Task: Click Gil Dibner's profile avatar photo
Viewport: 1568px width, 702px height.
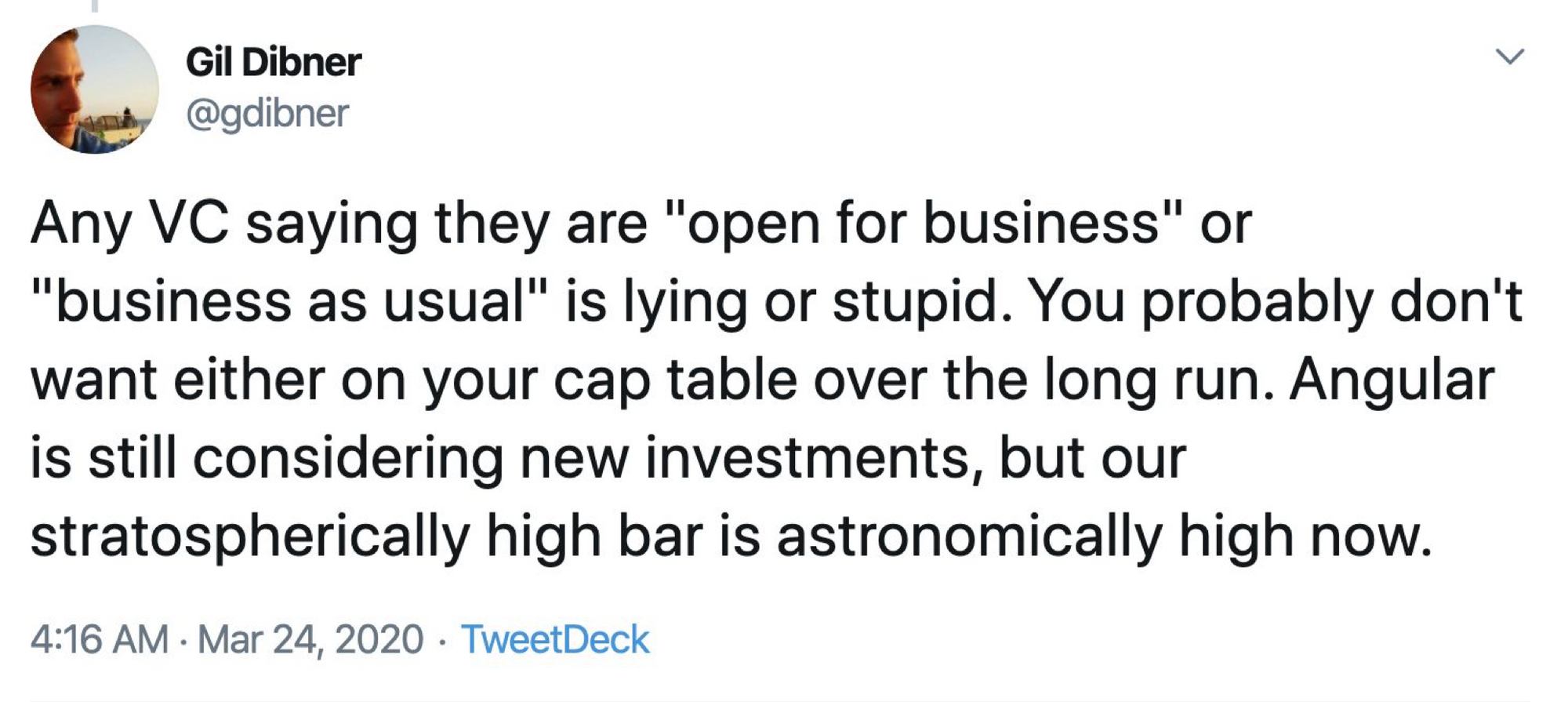Action: pos(94,89)
